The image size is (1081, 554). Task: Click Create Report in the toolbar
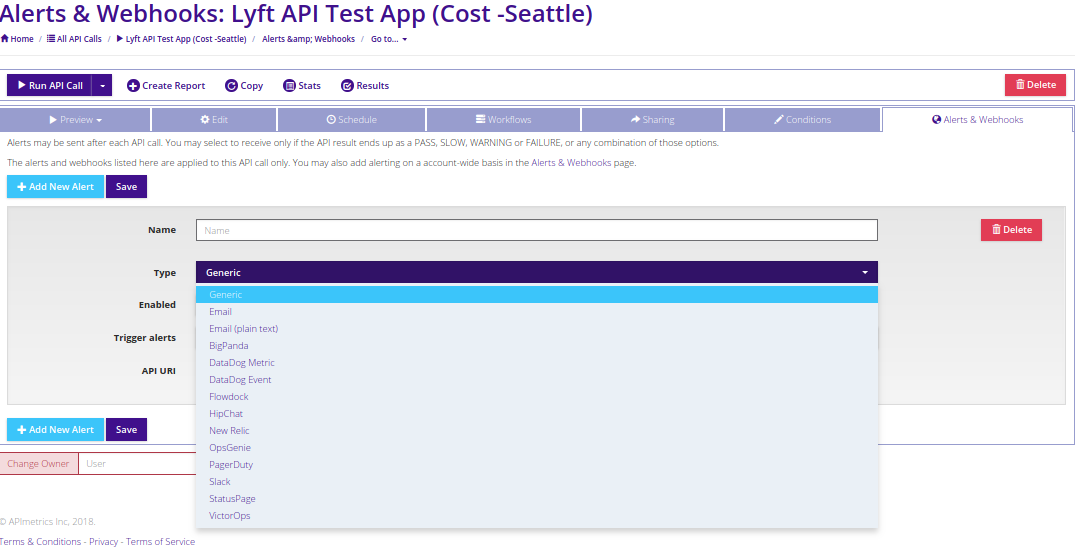click(166, 85)
